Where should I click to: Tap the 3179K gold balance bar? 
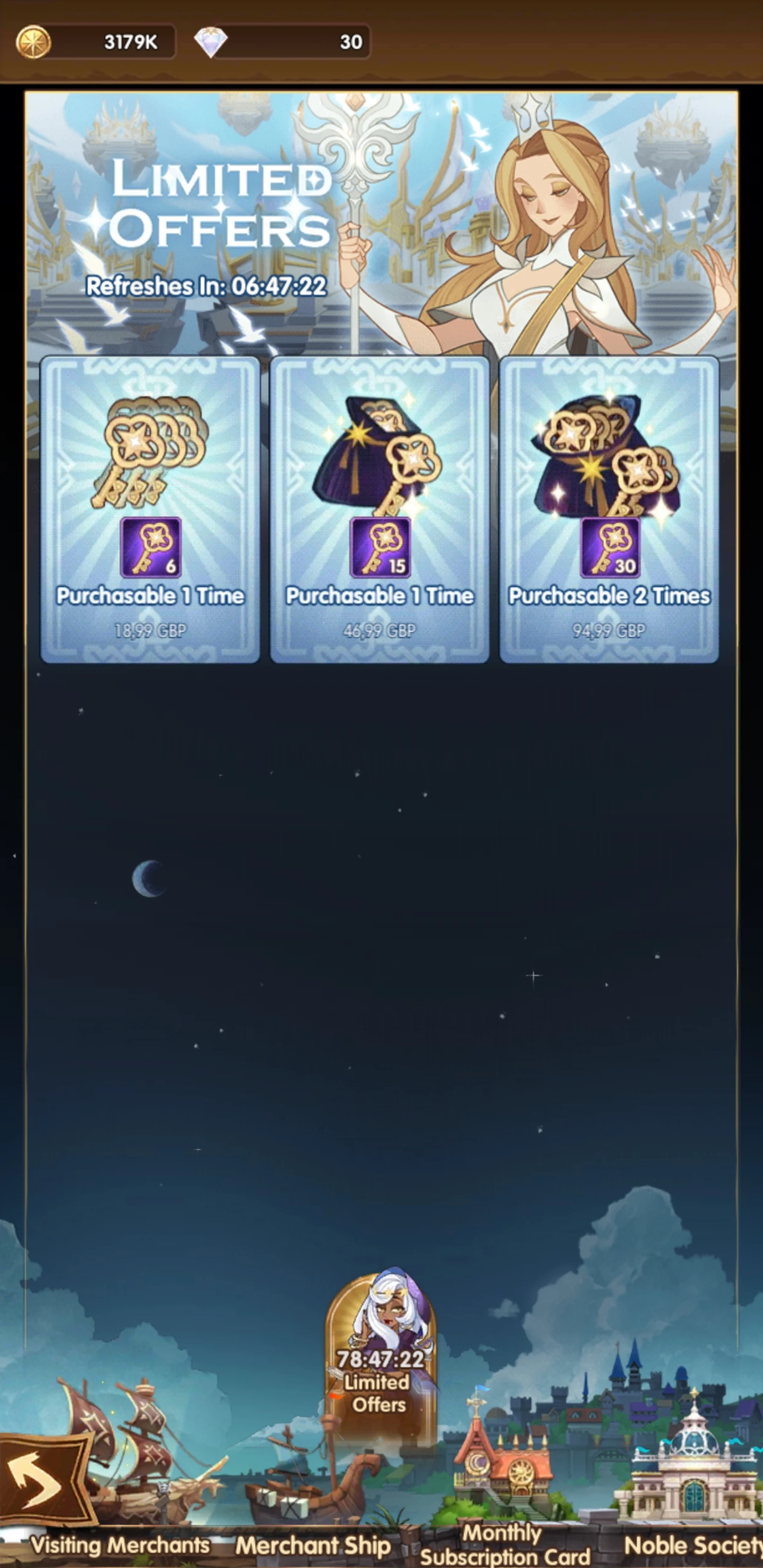tap(95, 42)
